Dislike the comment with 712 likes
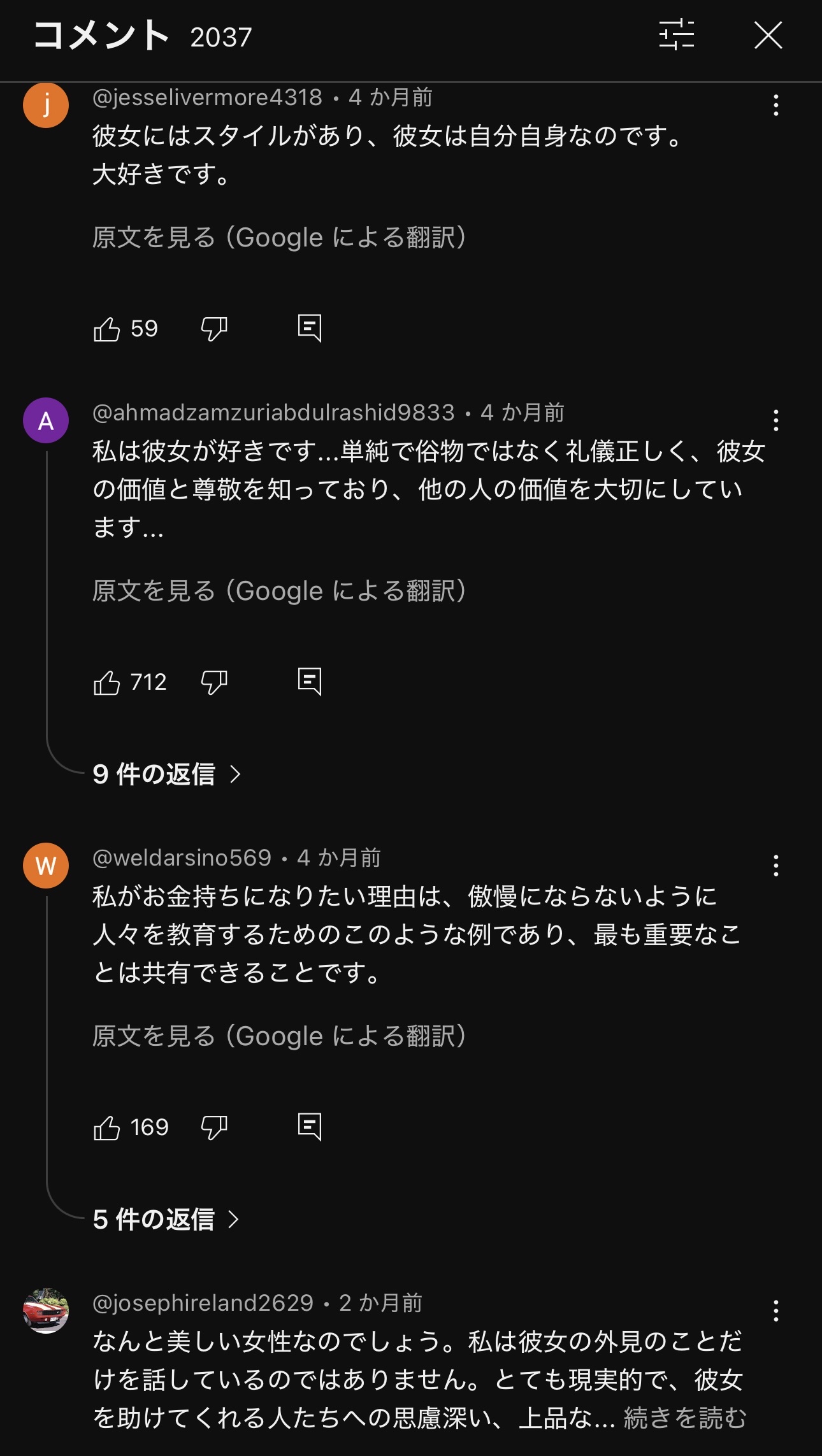Screen dimensions: 822x1456 tap(213, 683)
